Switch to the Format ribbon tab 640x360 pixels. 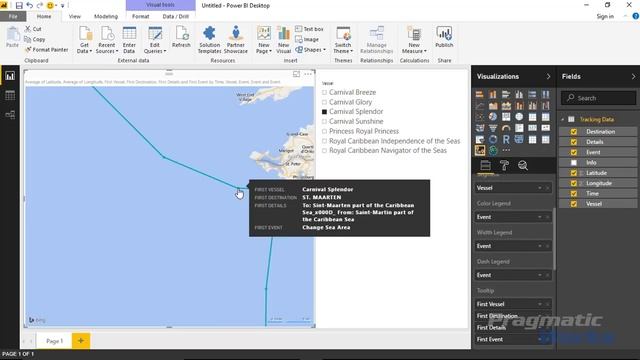click(x=140, y=16)
